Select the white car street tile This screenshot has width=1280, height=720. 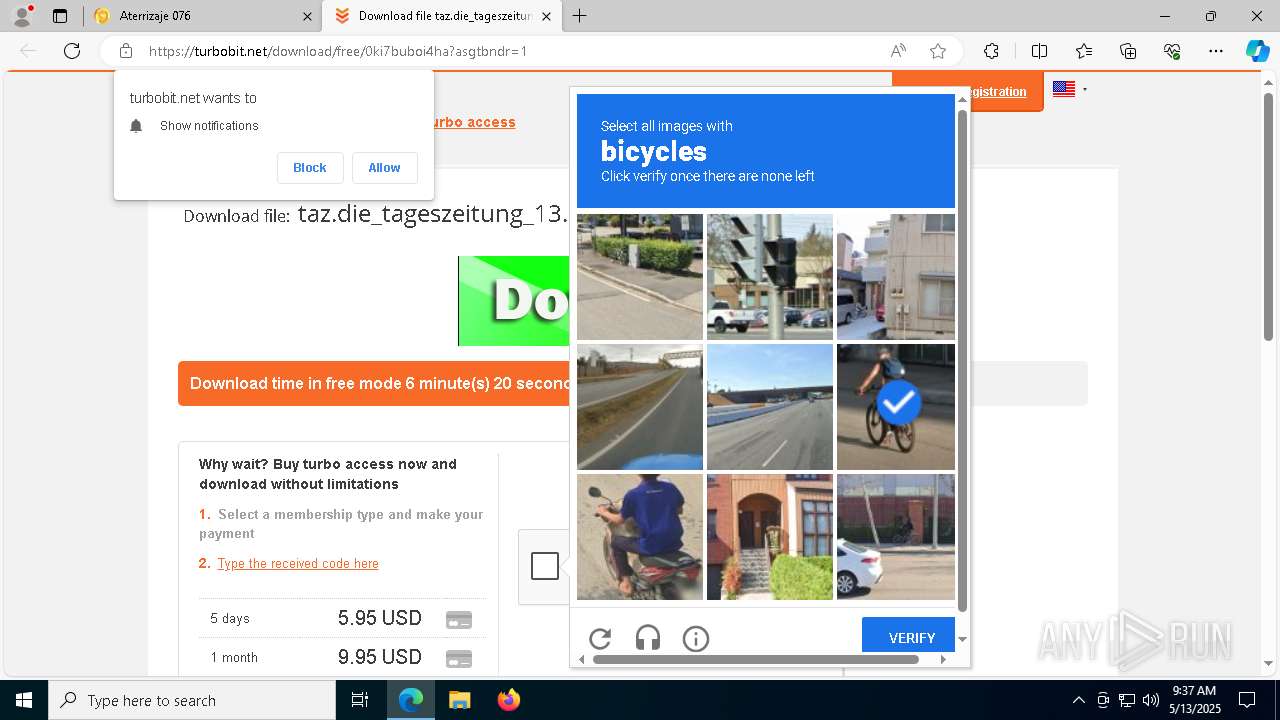coord(896,537)
